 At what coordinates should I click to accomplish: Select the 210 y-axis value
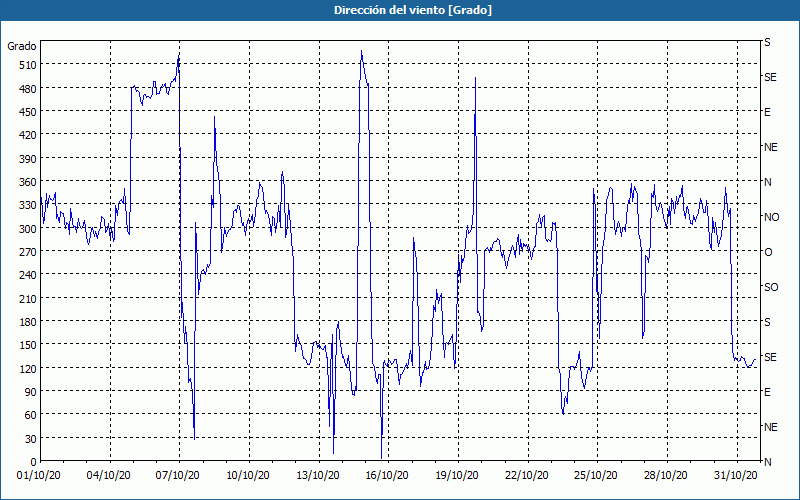coord(27,298)
